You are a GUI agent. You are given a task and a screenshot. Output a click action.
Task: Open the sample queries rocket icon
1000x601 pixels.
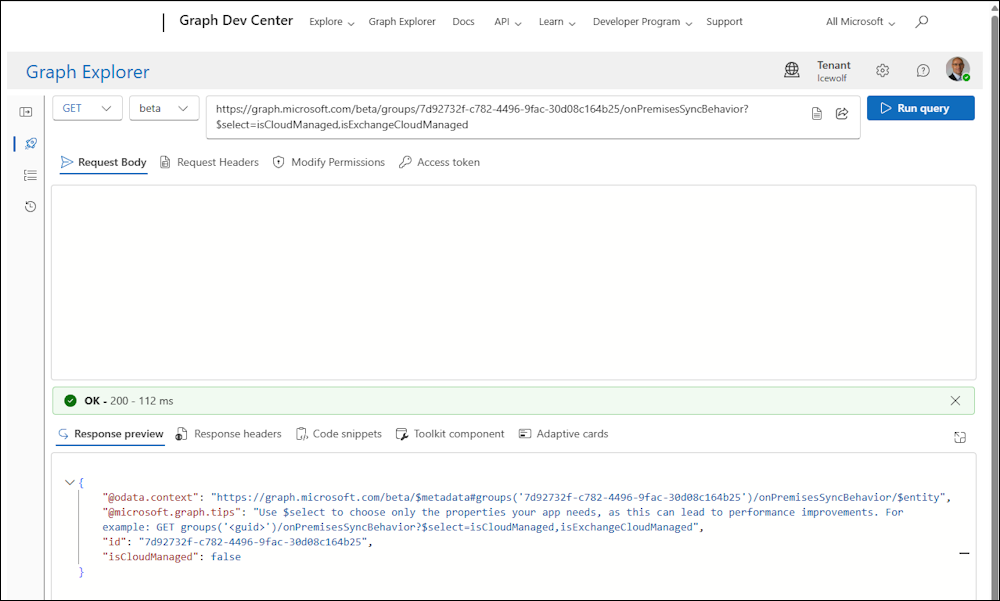(x=30, y=144)
